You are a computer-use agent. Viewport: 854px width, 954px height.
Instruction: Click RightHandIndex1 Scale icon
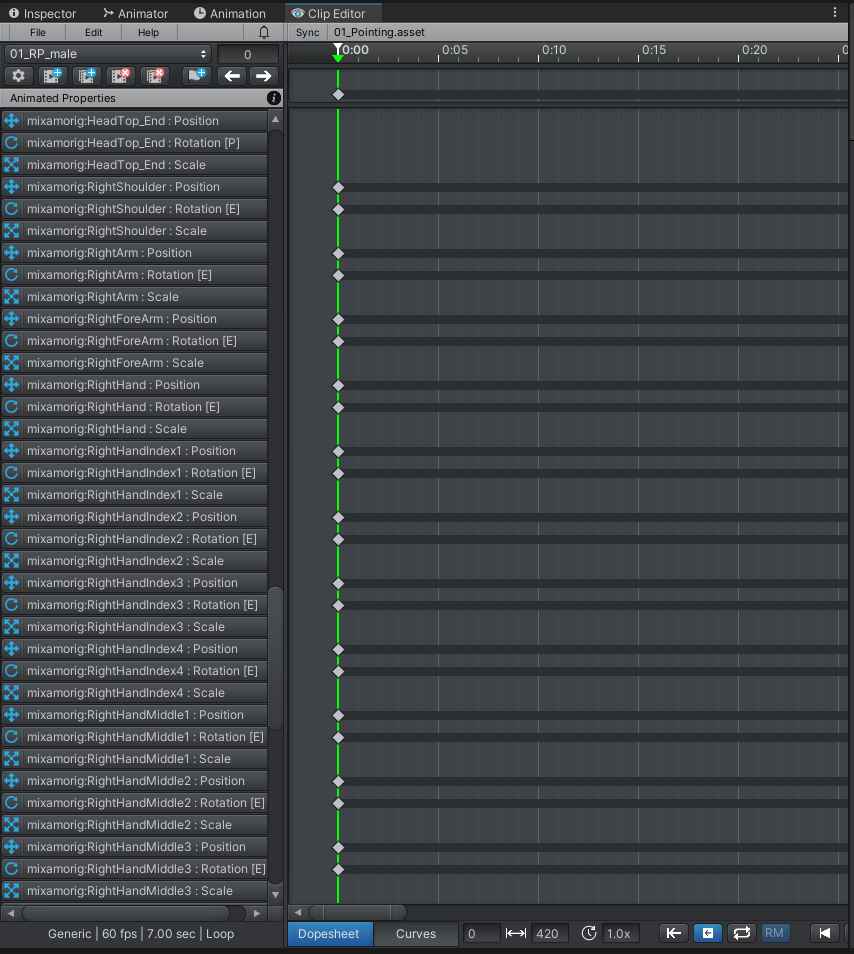pos(12,495)
